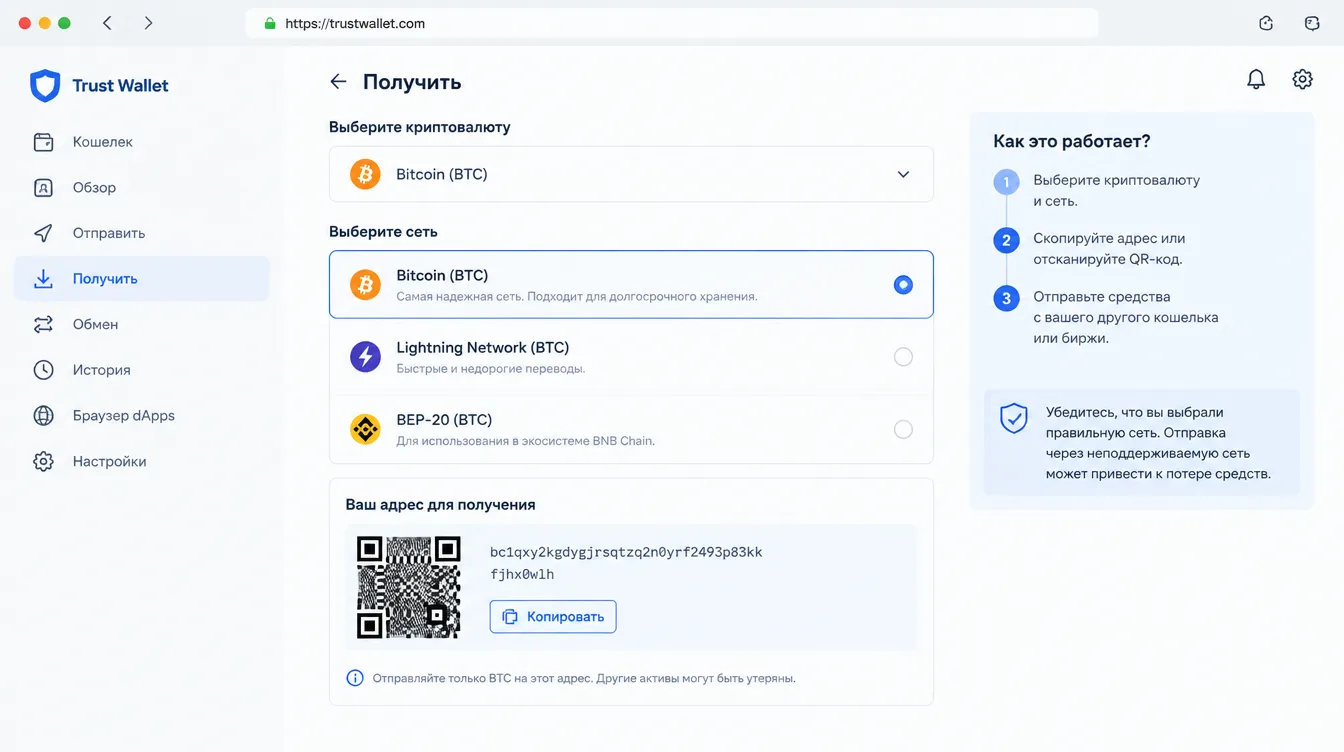The width and height of the screenshot is (1344, 752).
Task: Open the История menu item
Action: (x=142, y=370)
